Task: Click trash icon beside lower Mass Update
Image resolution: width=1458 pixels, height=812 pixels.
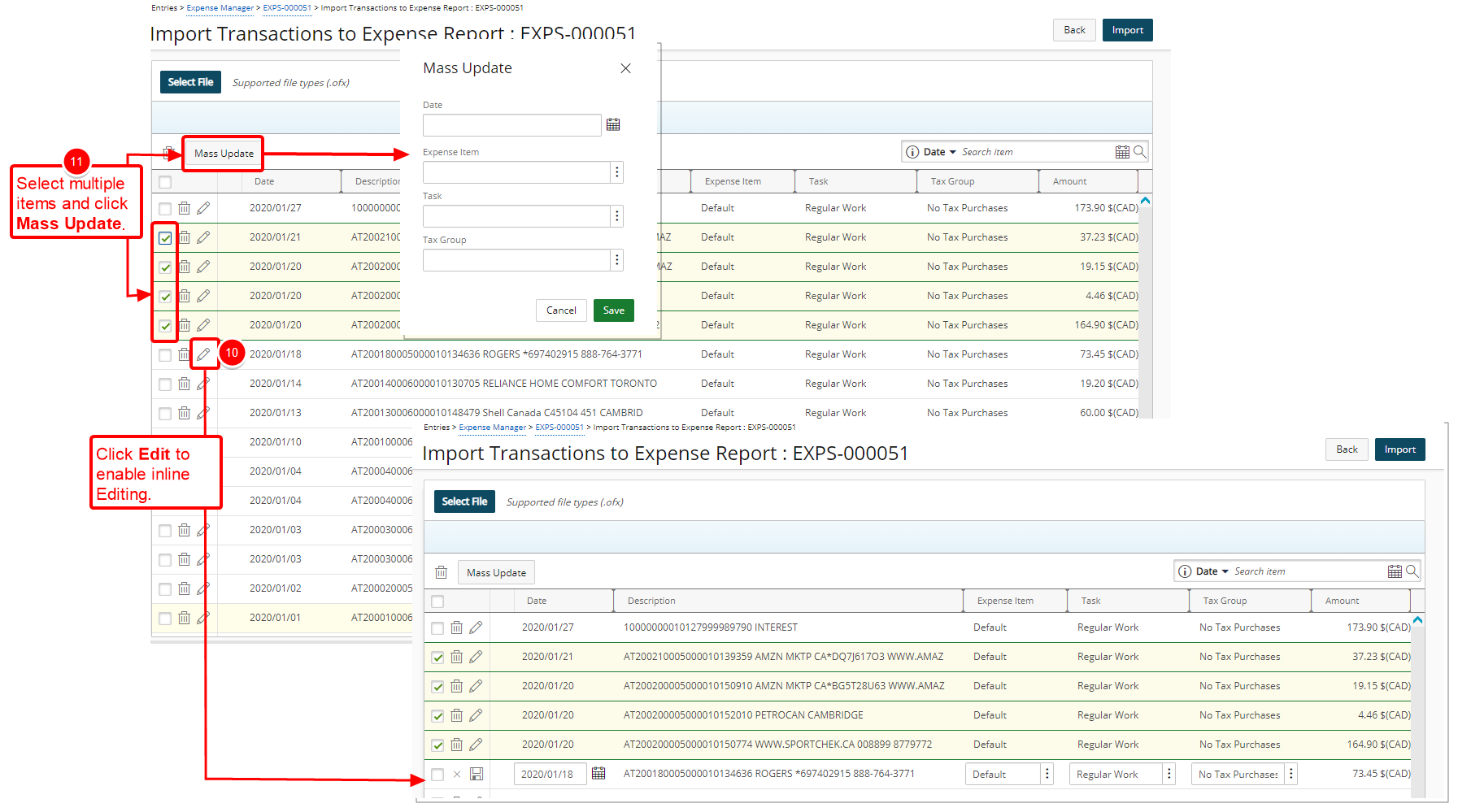Action: coord(441,572)
